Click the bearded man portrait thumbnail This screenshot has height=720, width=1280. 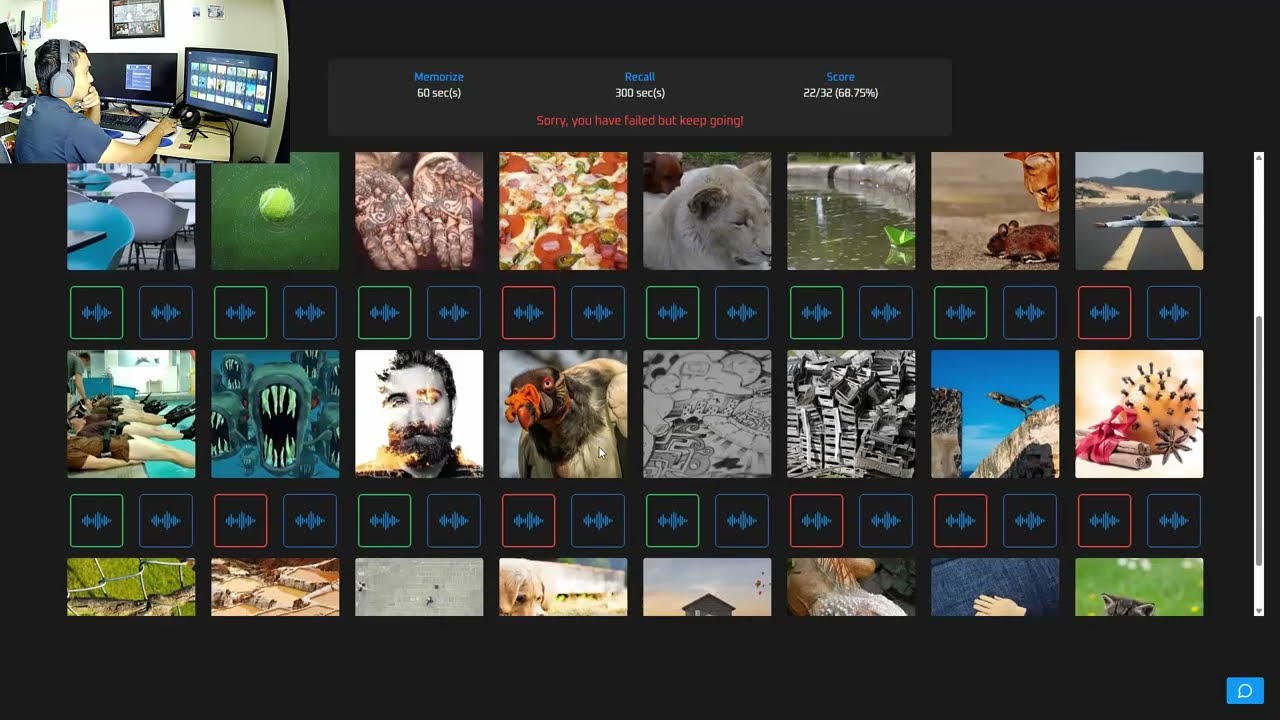419,414
